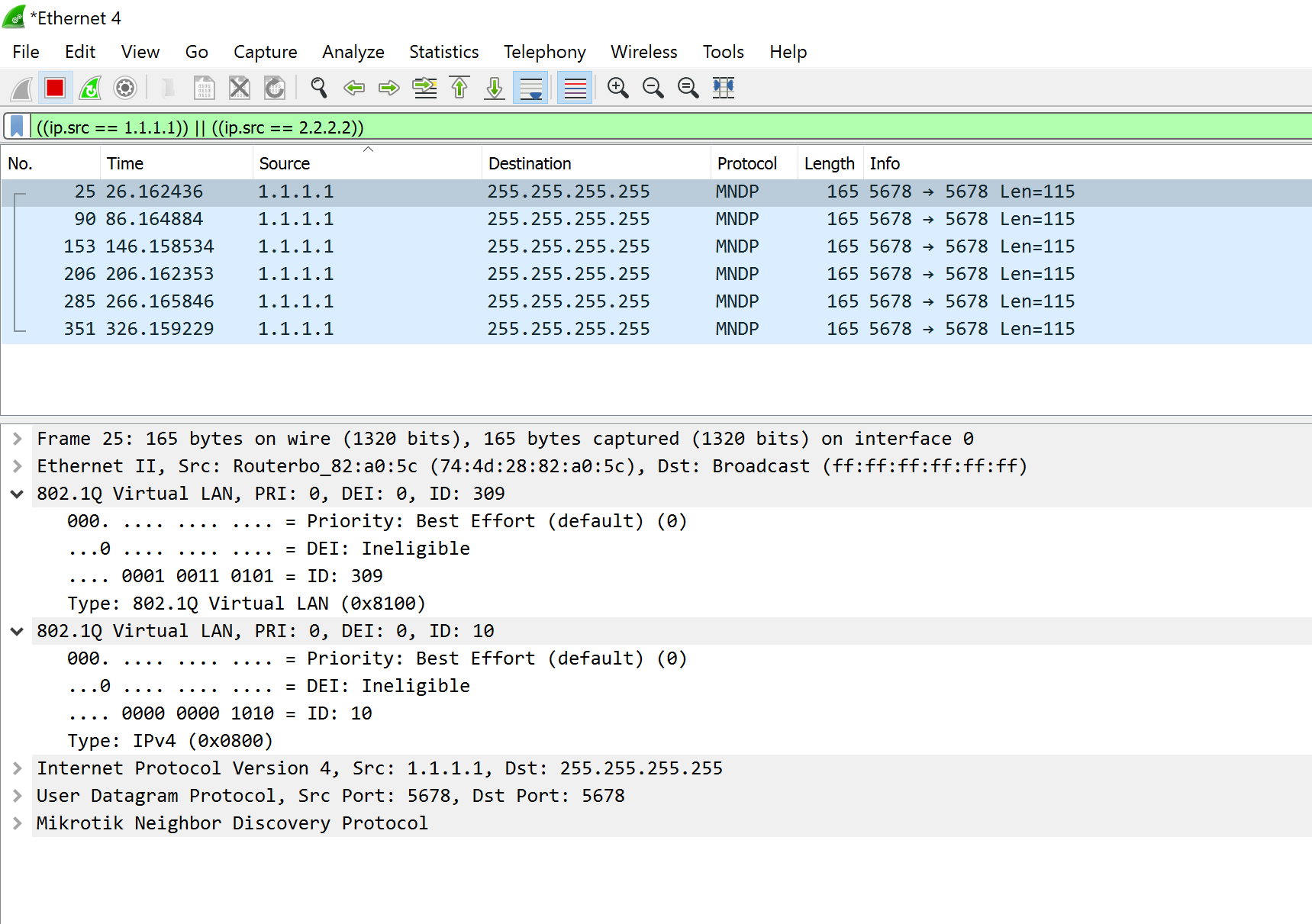Expand User Datagram Protocol details
The image size is (1312, 924).
click(17, 796)
